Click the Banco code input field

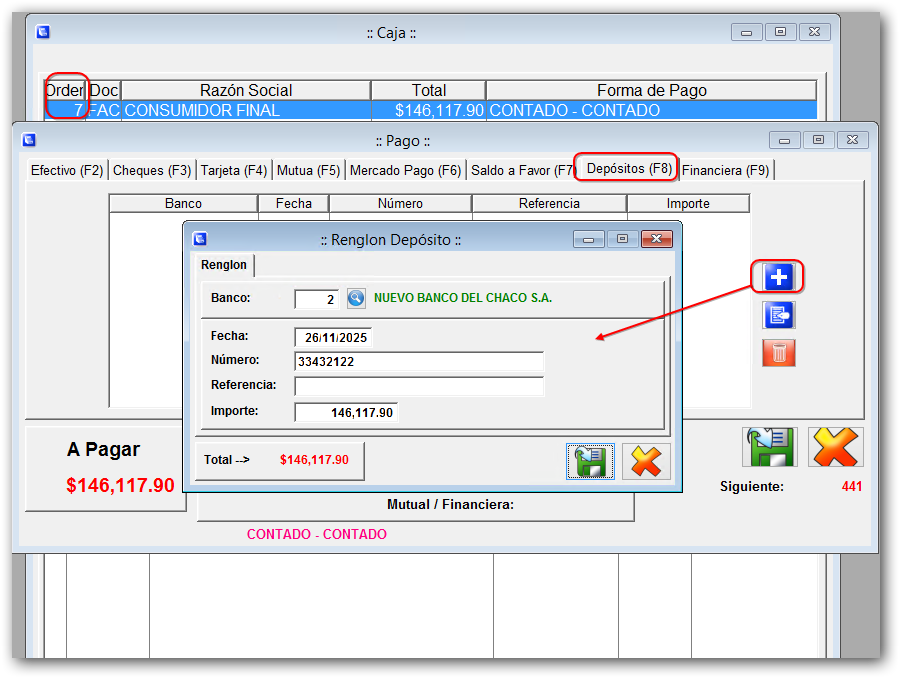tap(317, 299)
